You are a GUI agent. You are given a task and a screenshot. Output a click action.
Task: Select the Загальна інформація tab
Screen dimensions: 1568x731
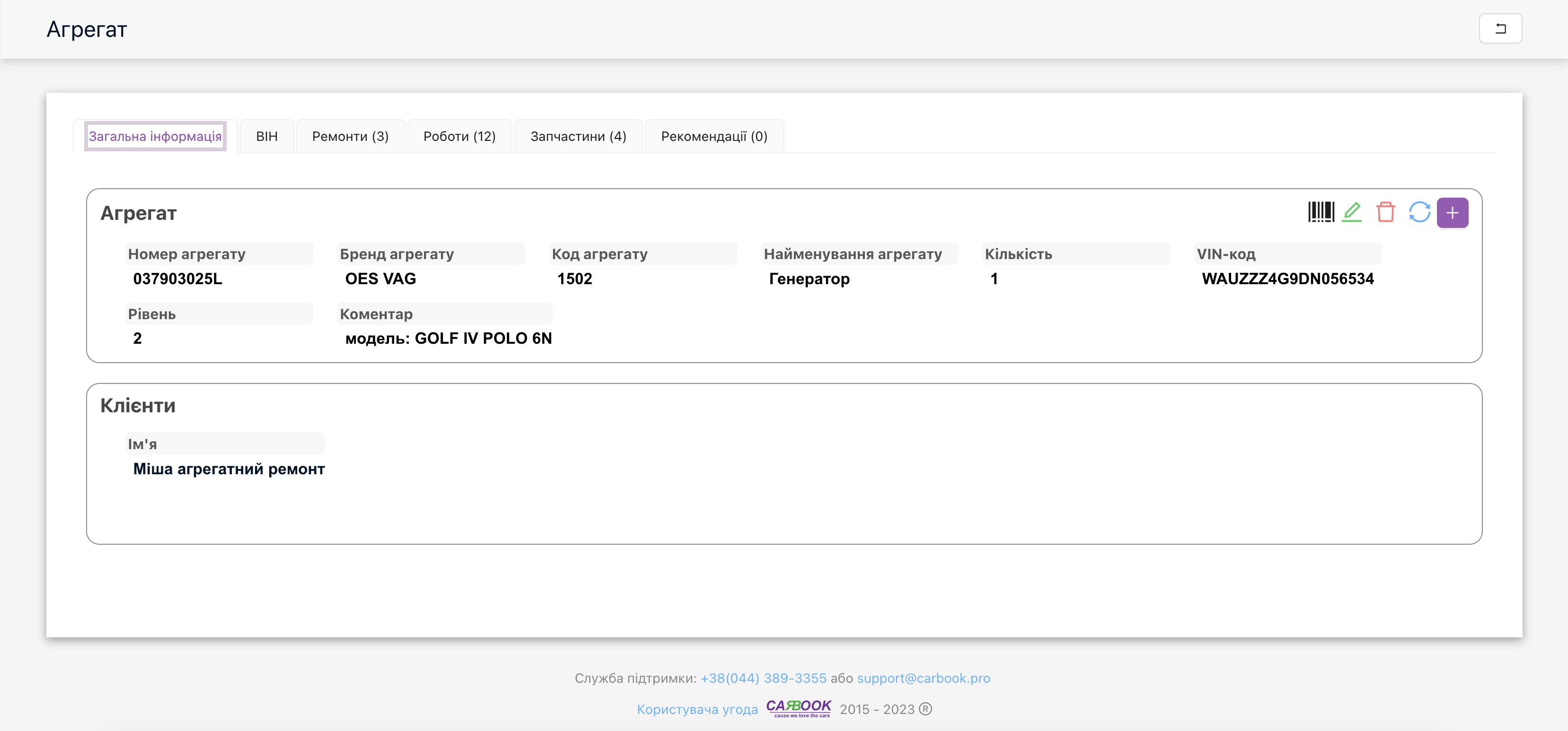click(155, 136)
